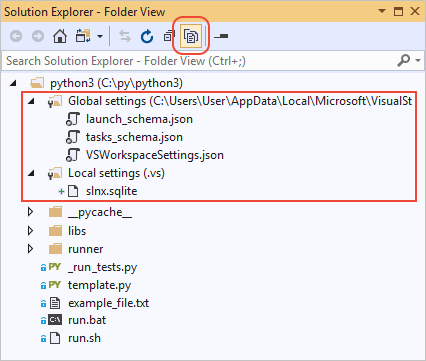Open the search options dropdown arrow
This screenshot has height=361, width=426.
418,61
